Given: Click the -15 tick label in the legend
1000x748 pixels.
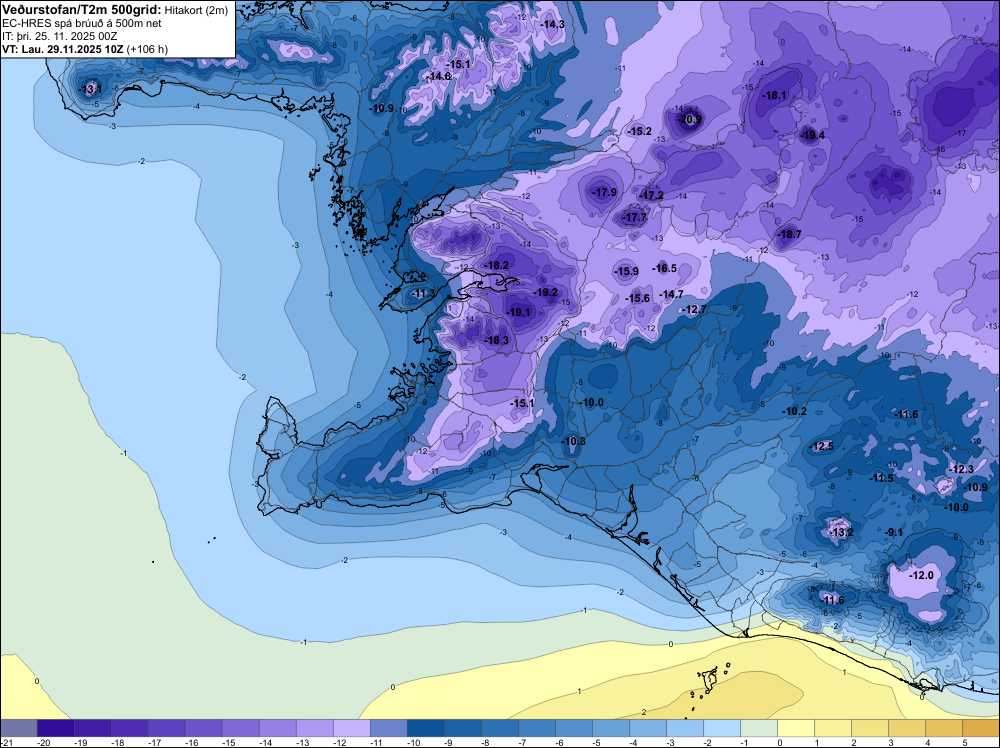Looking at the screenshot, I should pos(229,742).
